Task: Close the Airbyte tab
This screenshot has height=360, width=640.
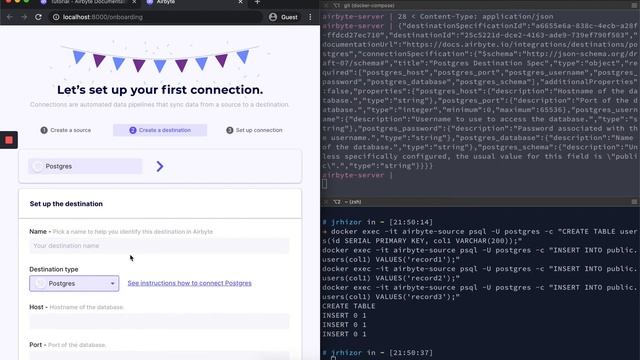Action: point(240,2)
